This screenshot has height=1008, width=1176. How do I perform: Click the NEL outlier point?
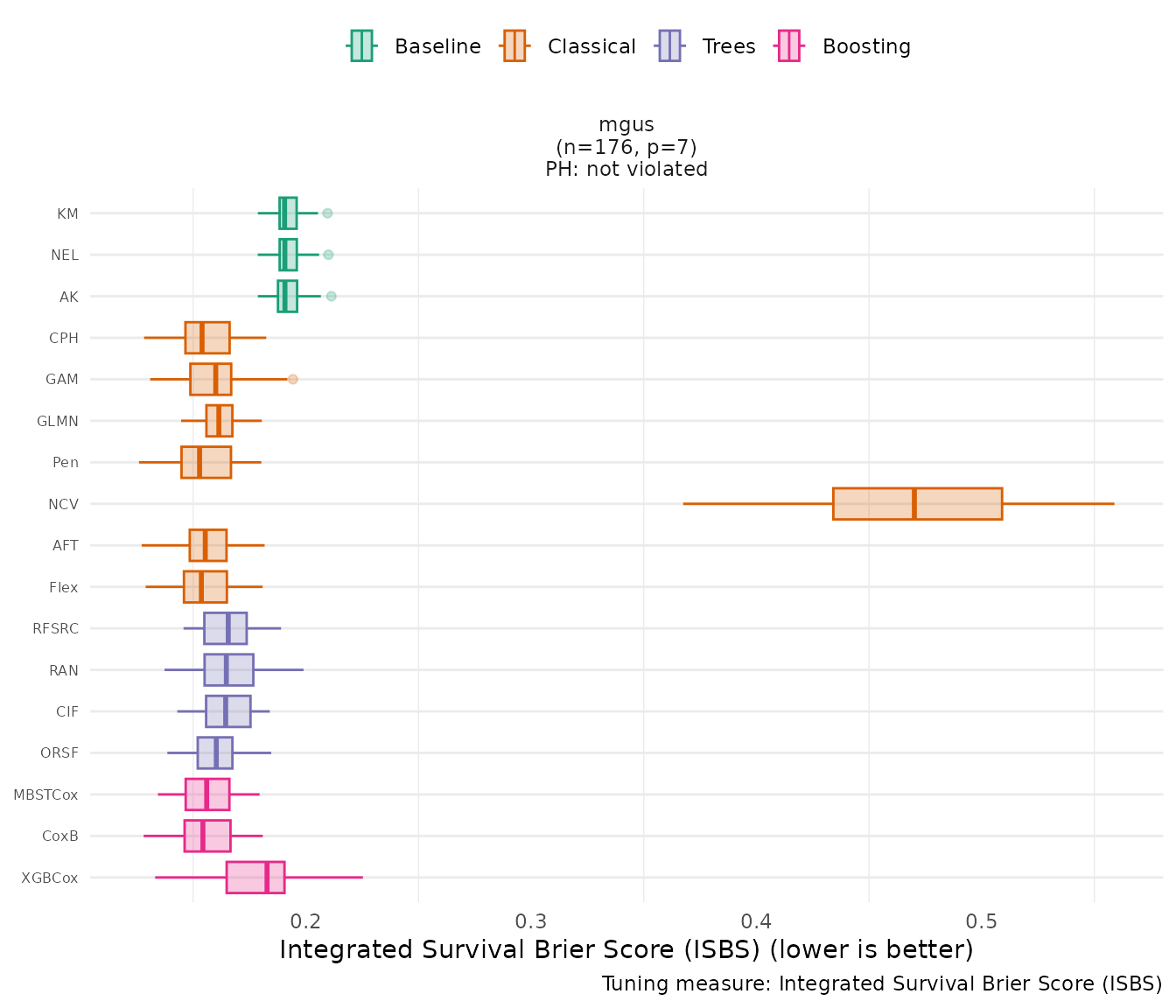[x=328, y=255]
